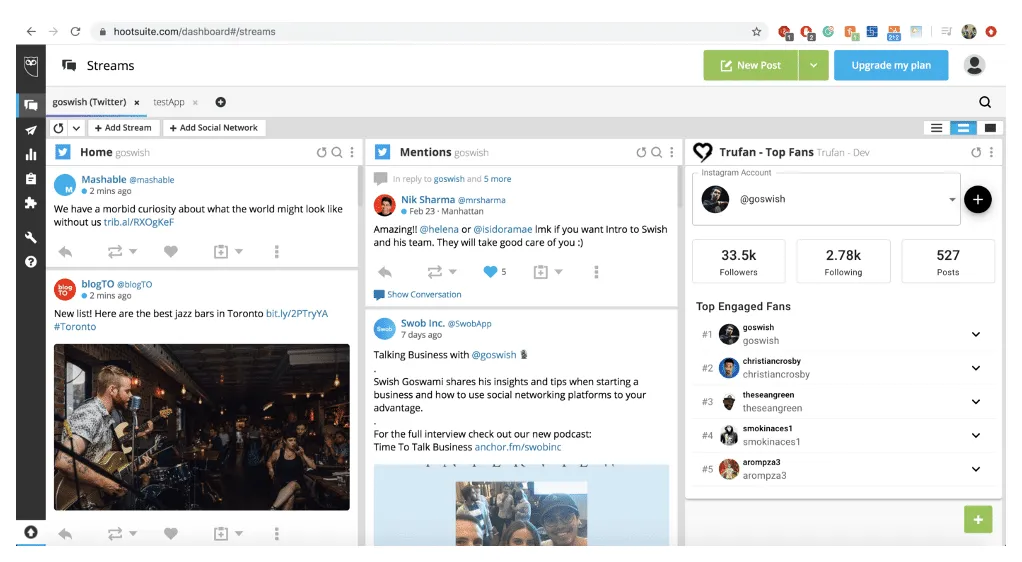Open Mentions stream more options menu

tap(672, 153)
